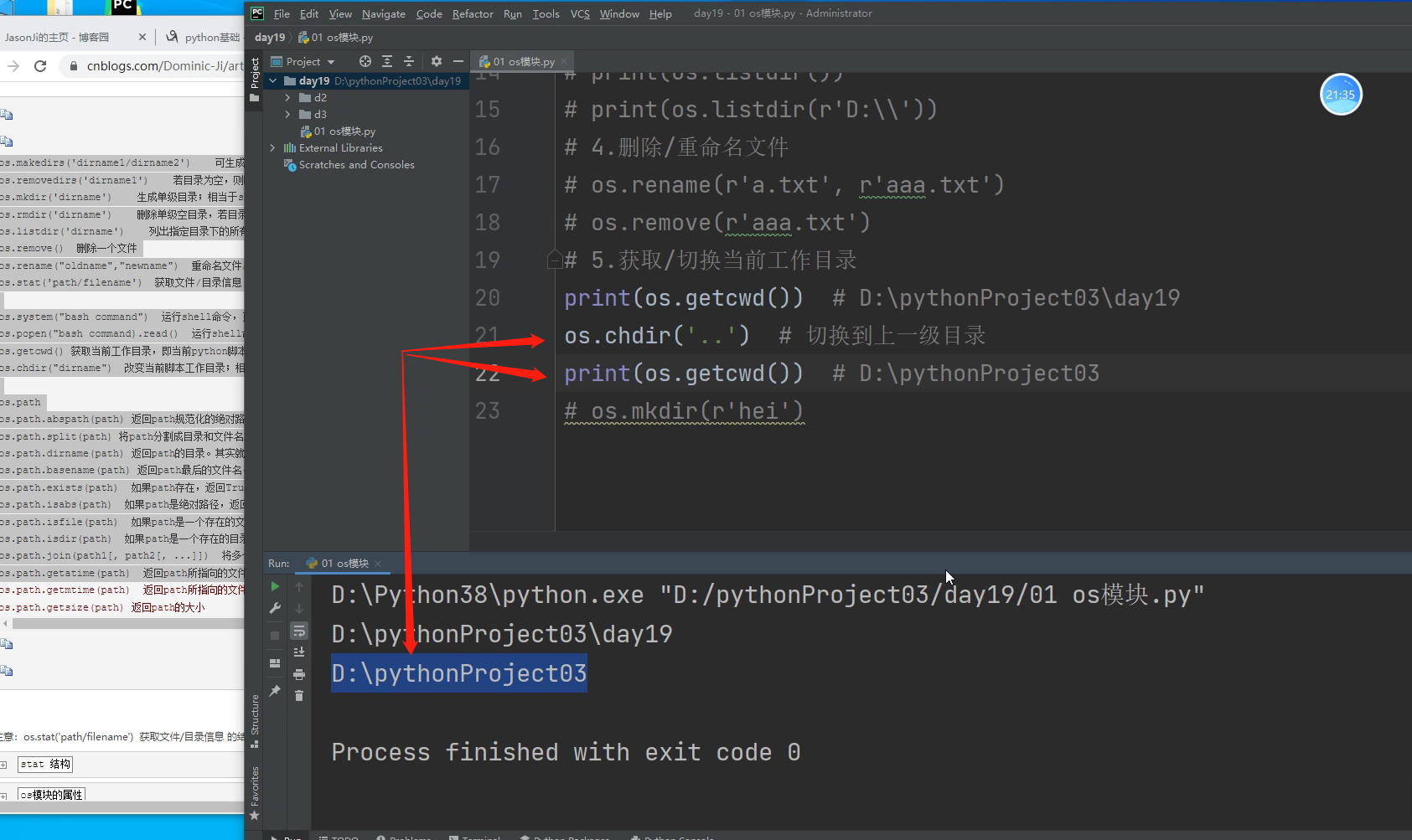The height and width of the screenshot is (840, 1412).
Task: Expand the d3 folder arrow
Action: 287,115
